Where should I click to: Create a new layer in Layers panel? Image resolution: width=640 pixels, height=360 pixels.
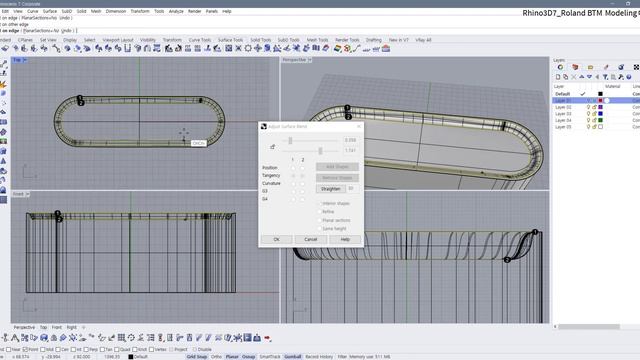pyautogui.click(x=558, y=77)
